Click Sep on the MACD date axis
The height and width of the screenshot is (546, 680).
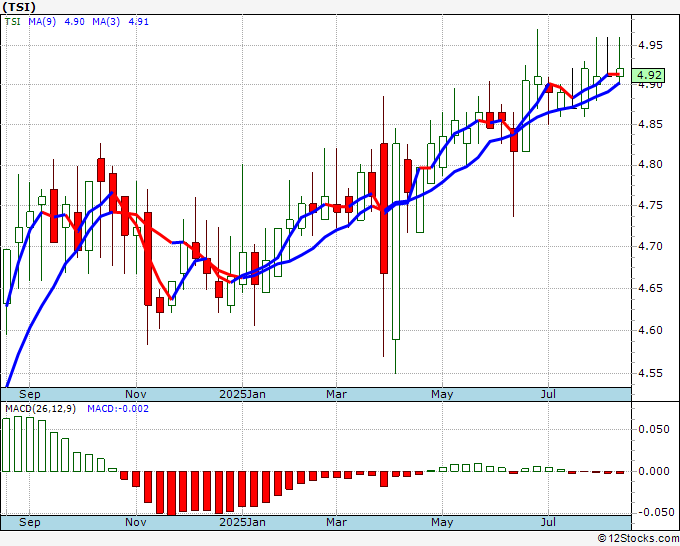coord(29,522)
